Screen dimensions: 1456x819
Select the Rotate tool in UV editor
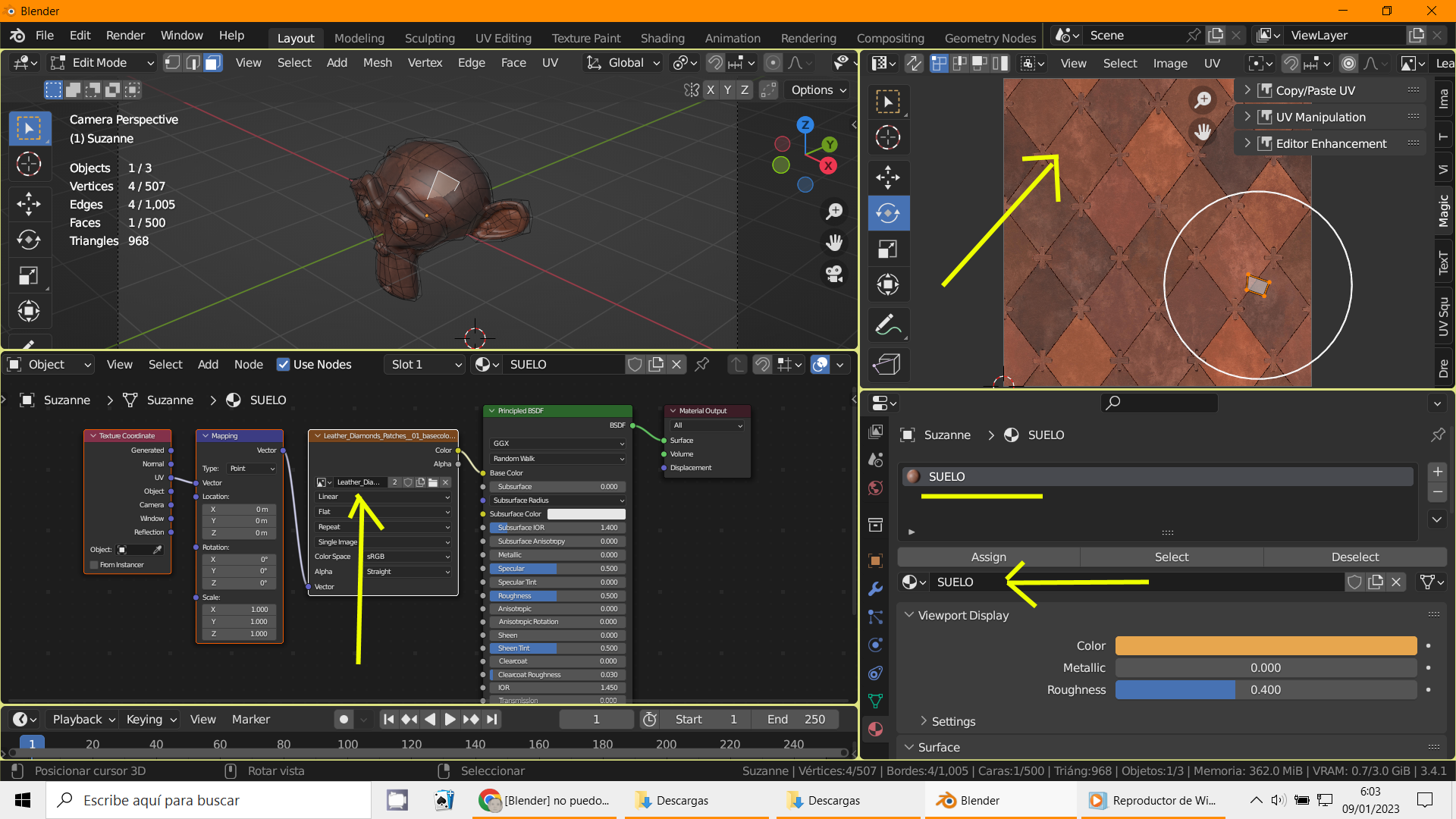[x=888, y=213]
